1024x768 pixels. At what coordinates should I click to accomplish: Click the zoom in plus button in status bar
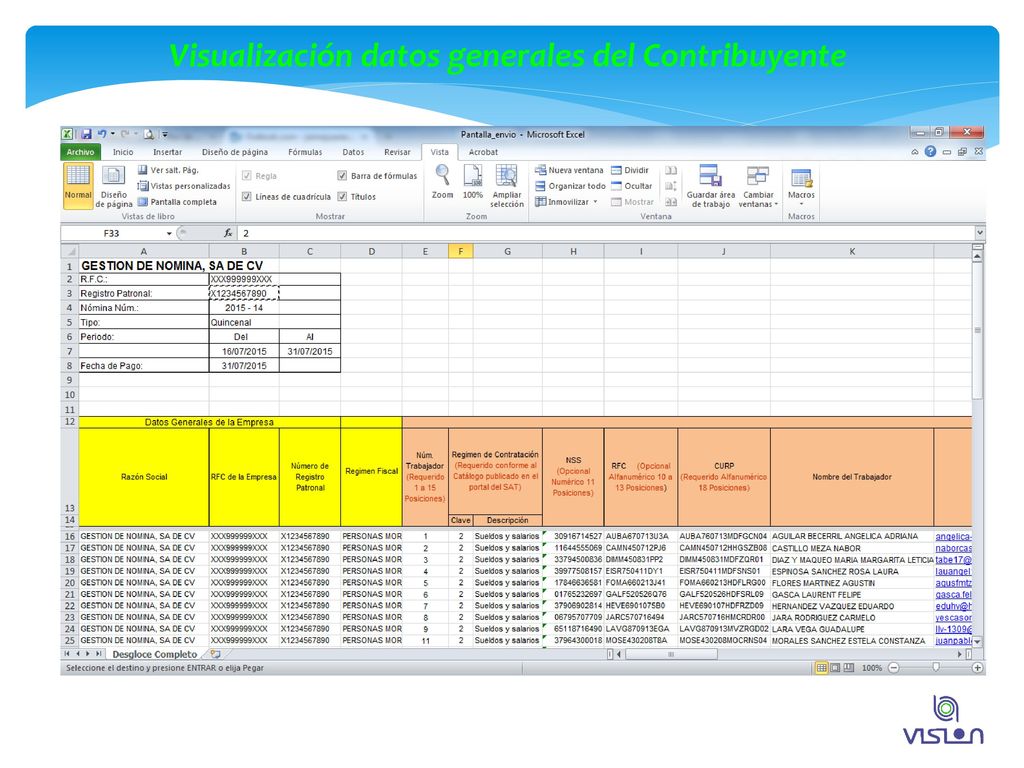(978, 667)
